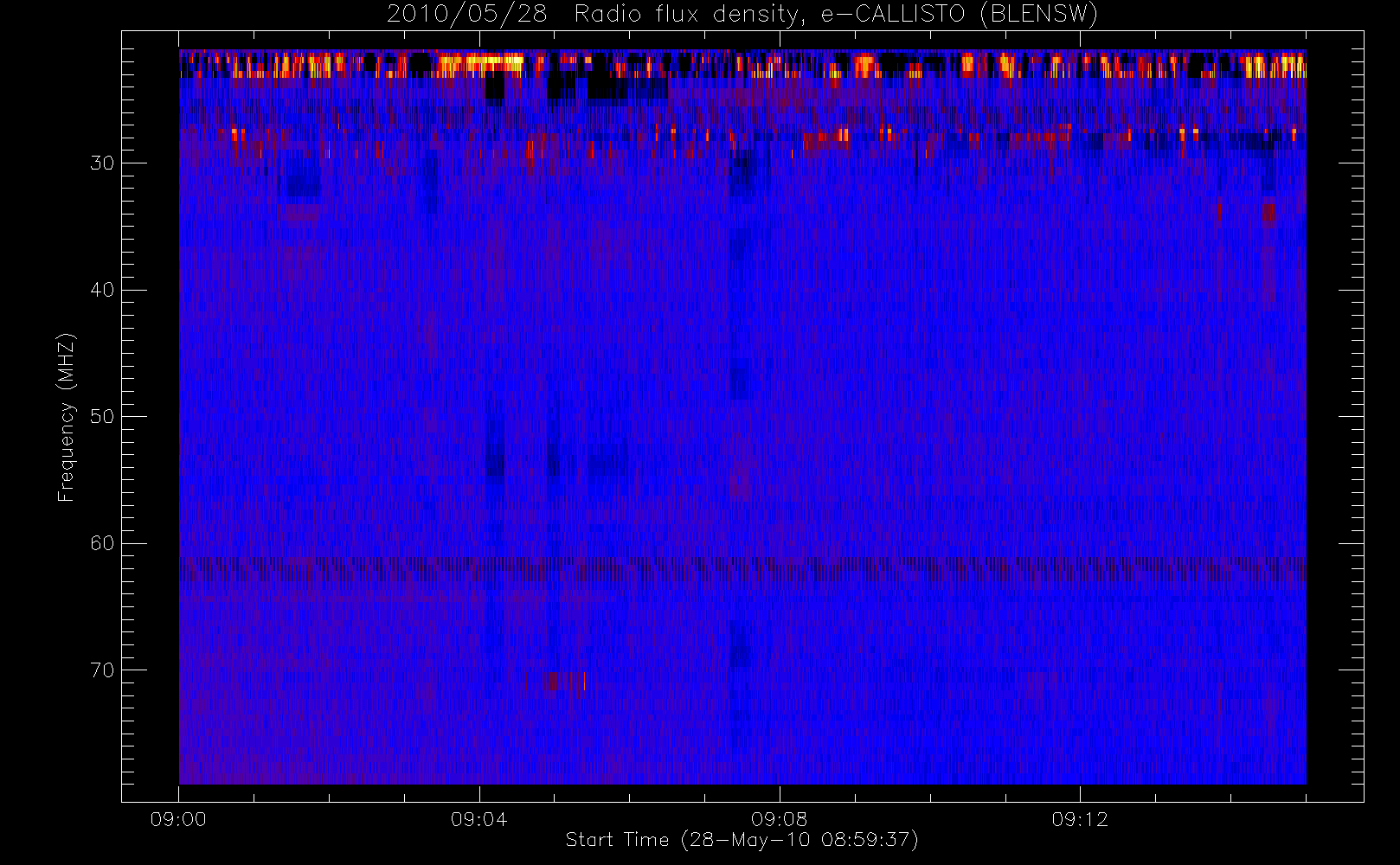1400x865 pixels.
Task: Click the 50 frequency tick label
Action: pos(102,416)
